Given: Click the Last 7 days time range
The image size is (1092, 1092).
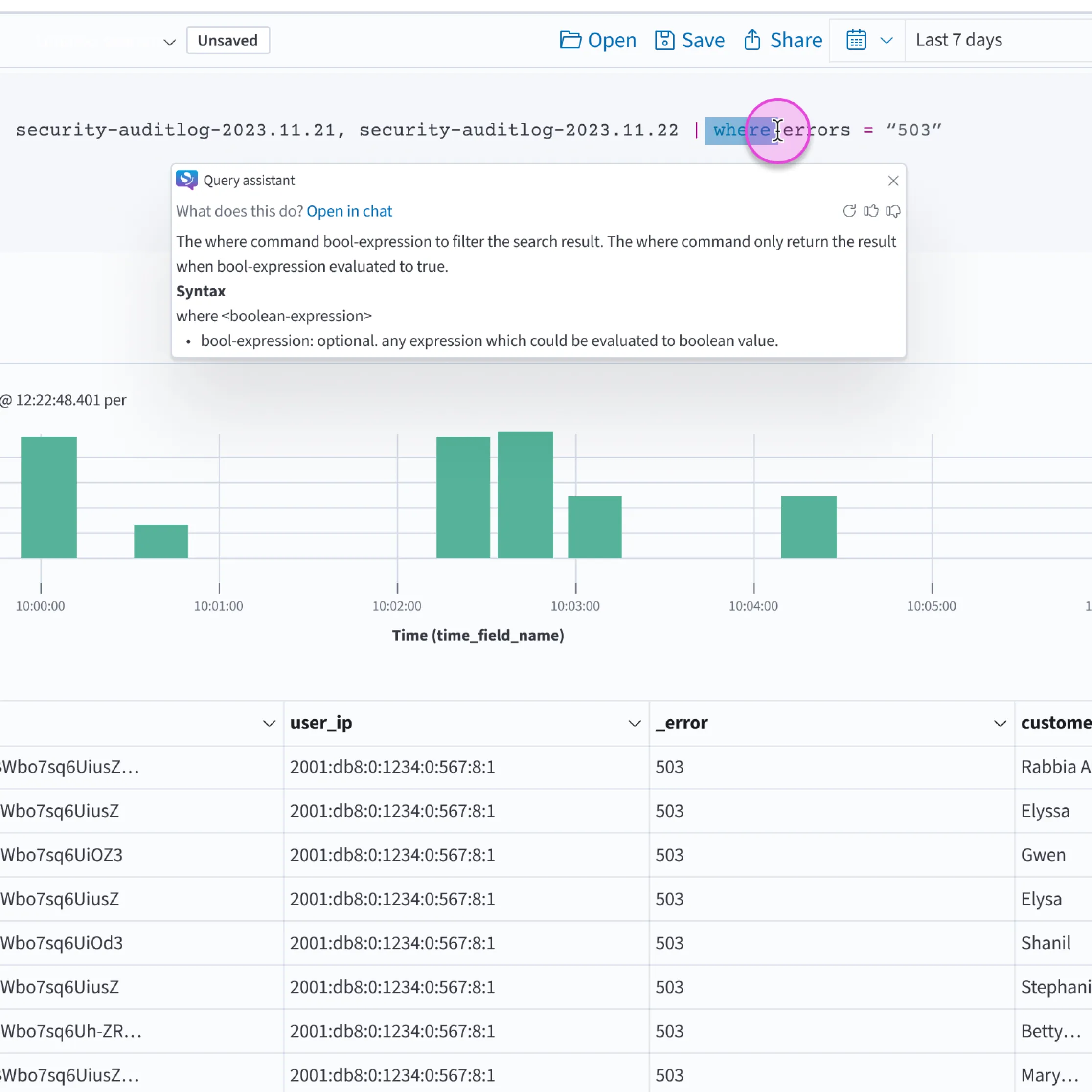Looking at the screenshot, I should pyautogui.click(x=958, y=40).
